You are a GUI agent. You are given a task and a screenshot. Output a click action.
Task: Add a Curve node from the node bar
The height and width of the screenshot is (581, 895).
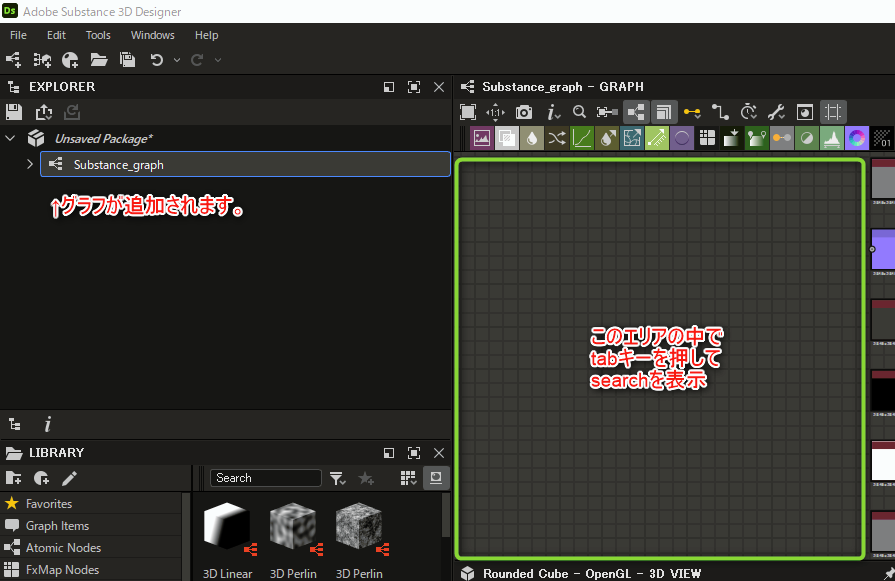pyautogui.click(x=582, y=138)
